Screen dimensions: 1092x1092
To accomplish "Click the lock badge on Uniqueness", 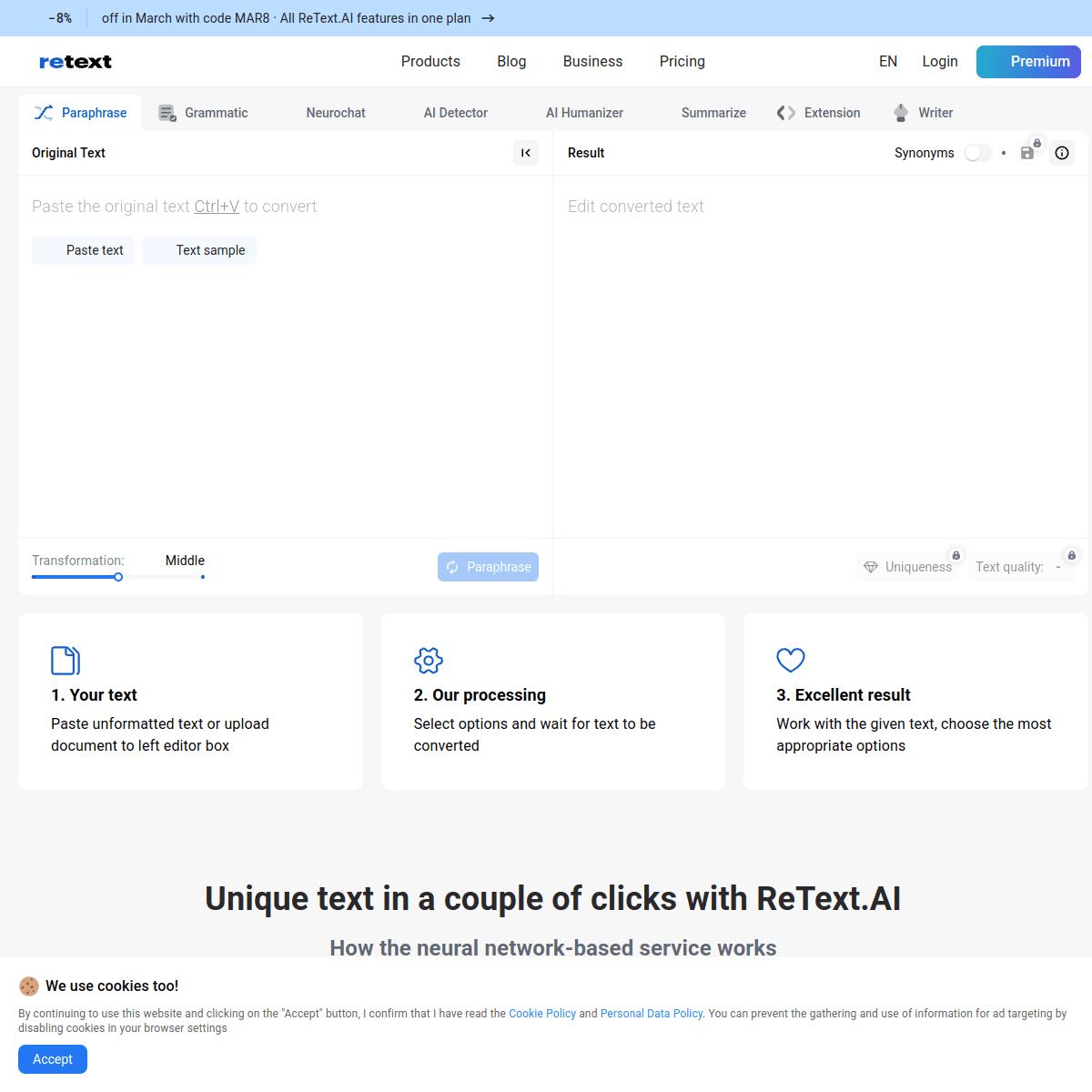I will (955, 555).
